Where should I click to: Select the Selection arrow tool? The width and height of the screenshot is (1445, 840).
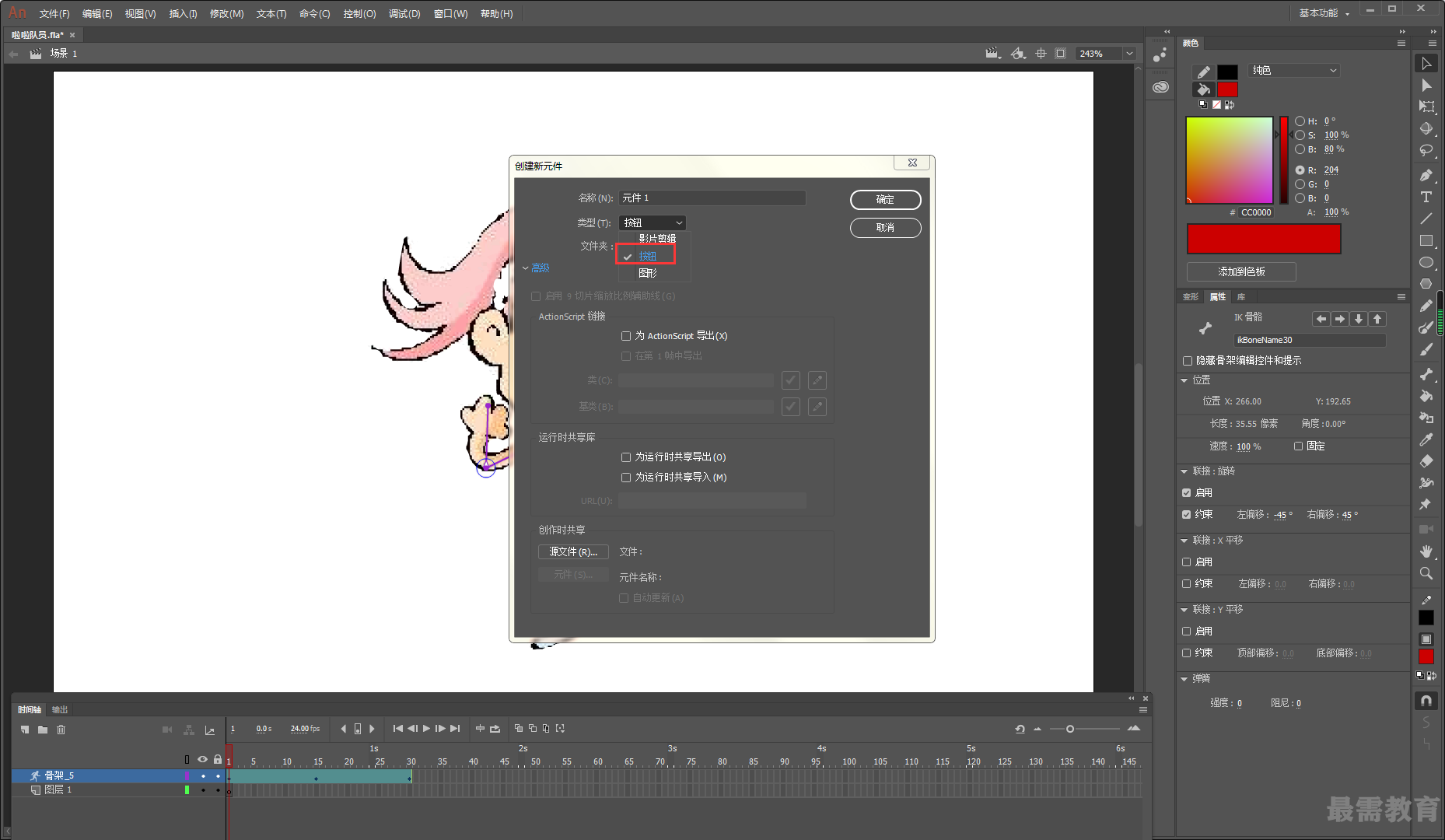click(x=1426, y=64)
